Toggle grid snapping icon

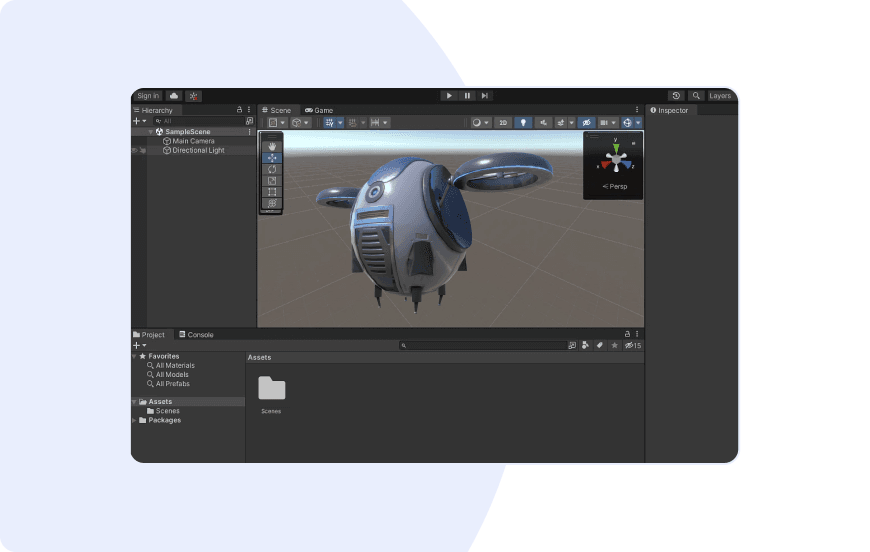click(x=352, y=123)
